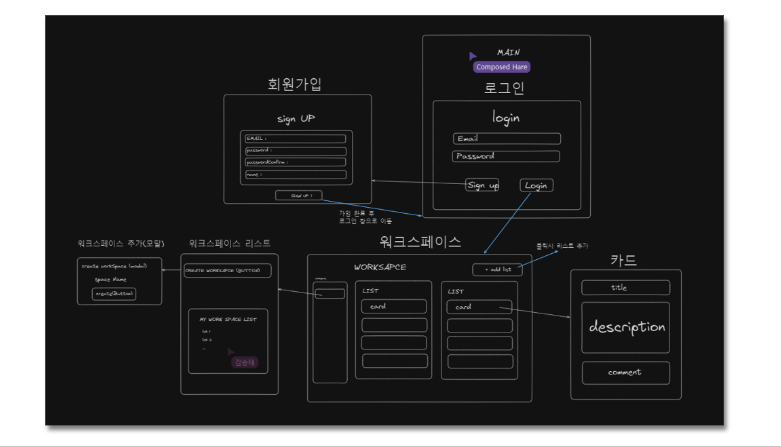This screenshot has height=447, width=781.
Task: Select the title box in 카드 panel
Action: [626, 288]
